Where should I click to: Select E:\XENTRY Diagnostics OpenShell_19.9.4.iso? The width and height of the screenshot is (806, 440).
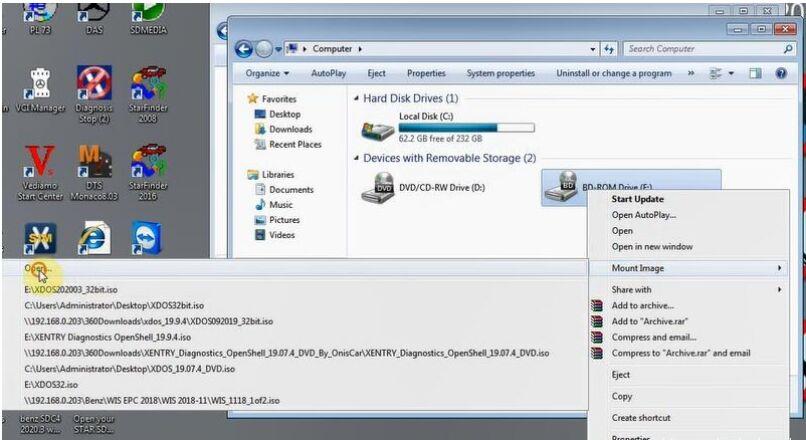pyautogui.click(x=107, y=338)
